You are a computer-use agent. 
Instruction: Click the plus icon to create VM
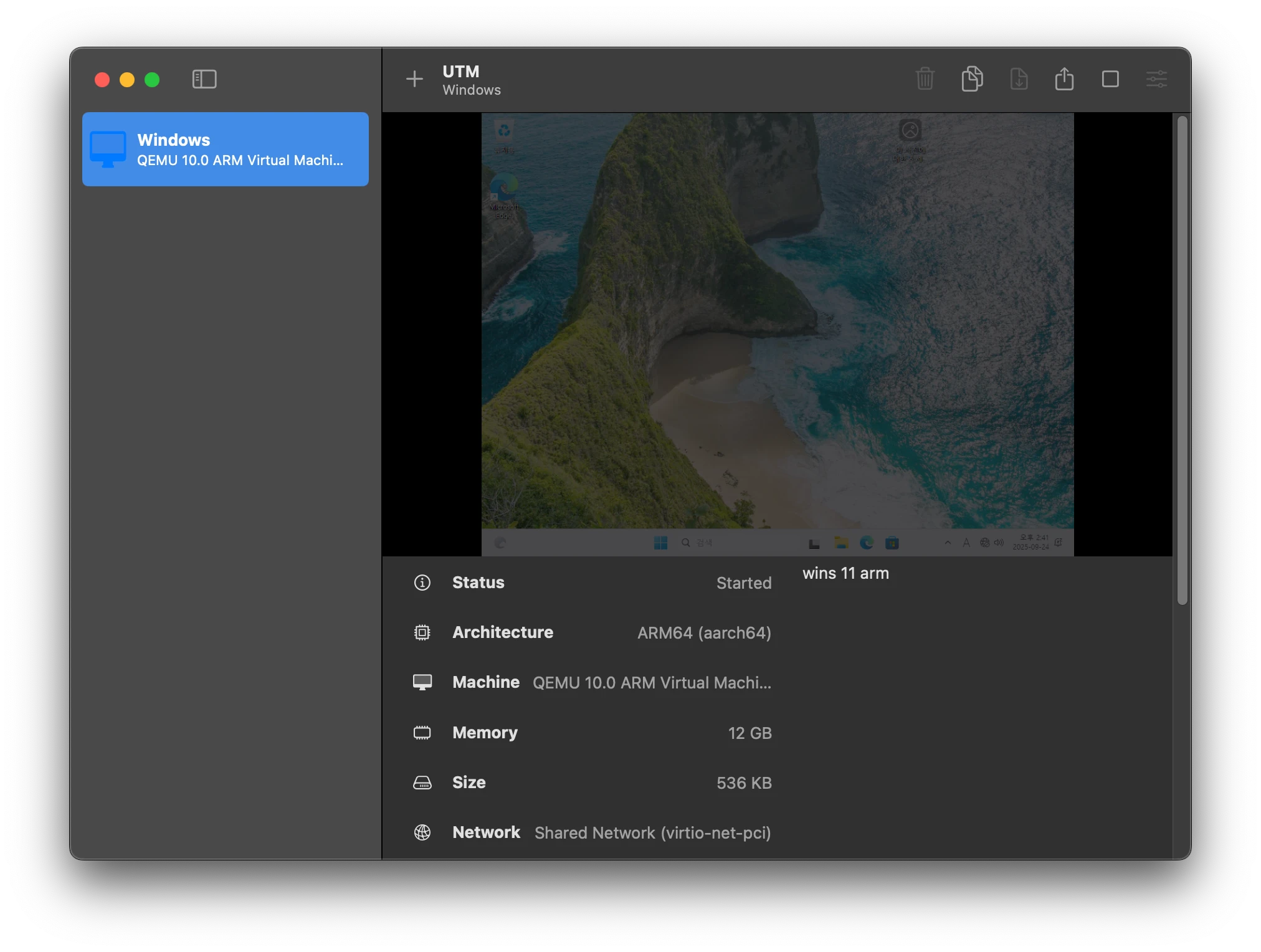(x=414, y=79)
